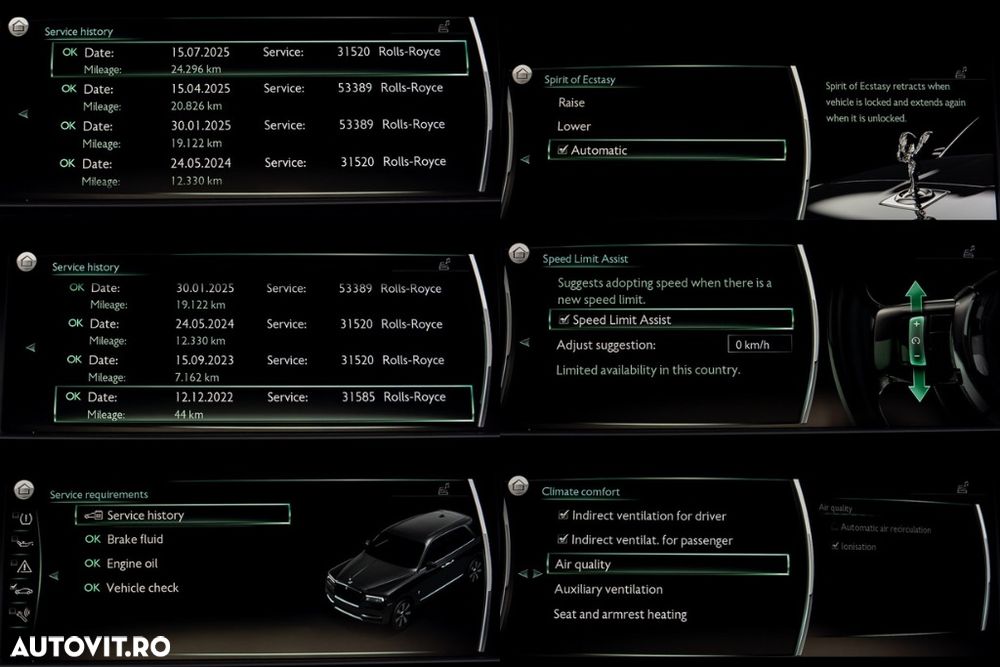The width and height of the screenshot is (1000, 667).
Task: Click seat/media icon on Climate comfort screen
Action: [x=963, y=488]
